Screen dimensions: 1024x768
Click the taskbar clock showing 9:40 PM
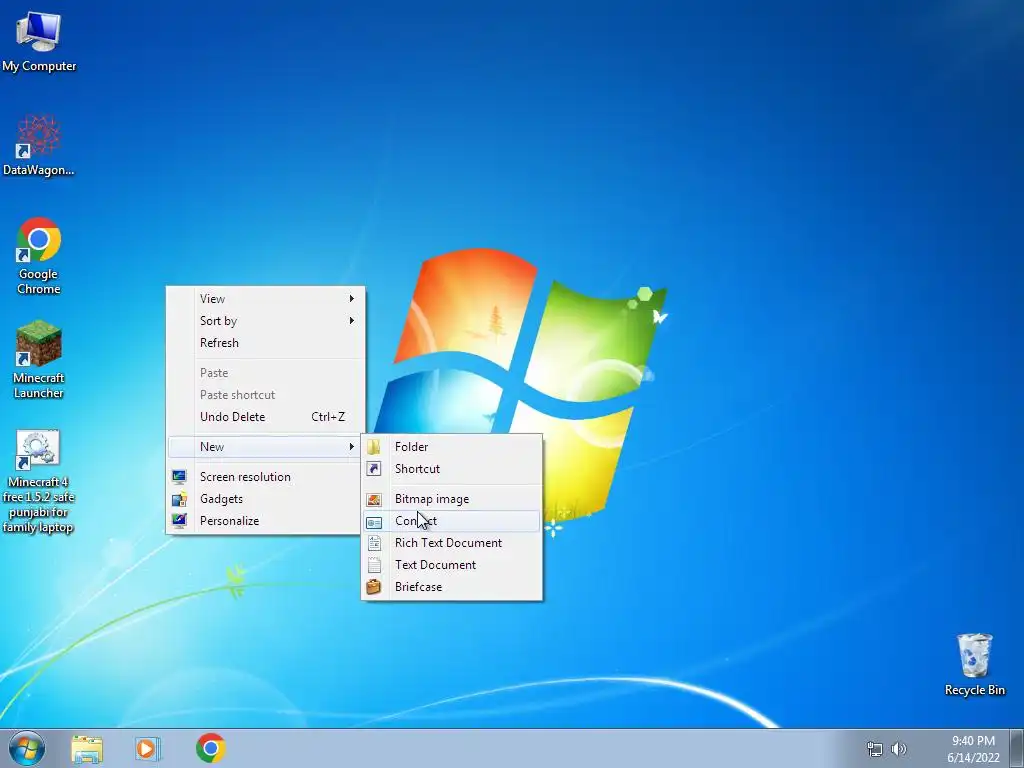point(973,749)
